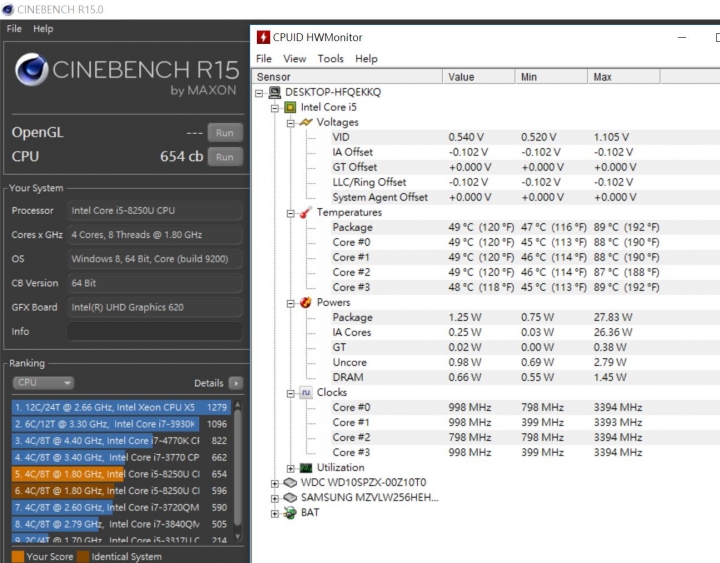The image size is (720, 563).
Task: Run the CPU benchmark
Action: point(225,157)
